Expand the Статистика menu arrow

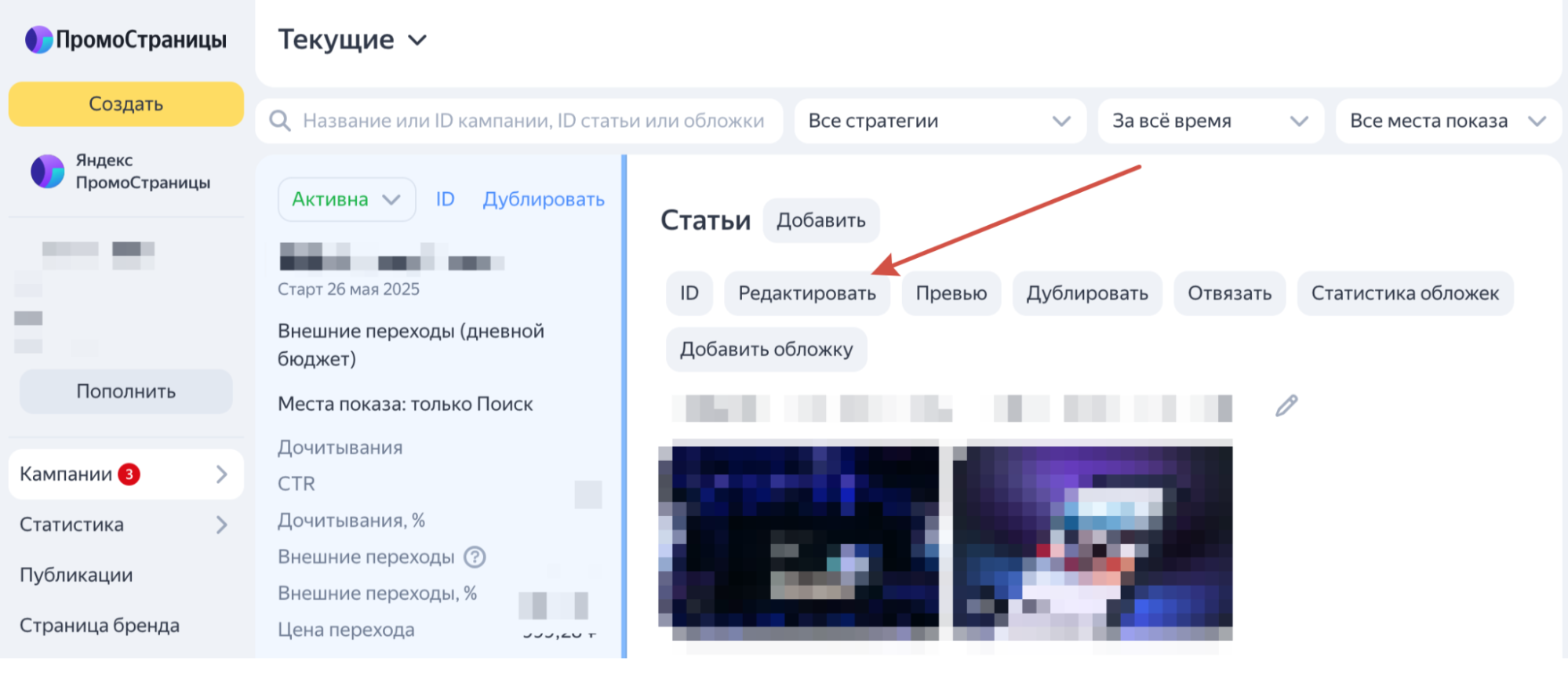click(222, 525)
